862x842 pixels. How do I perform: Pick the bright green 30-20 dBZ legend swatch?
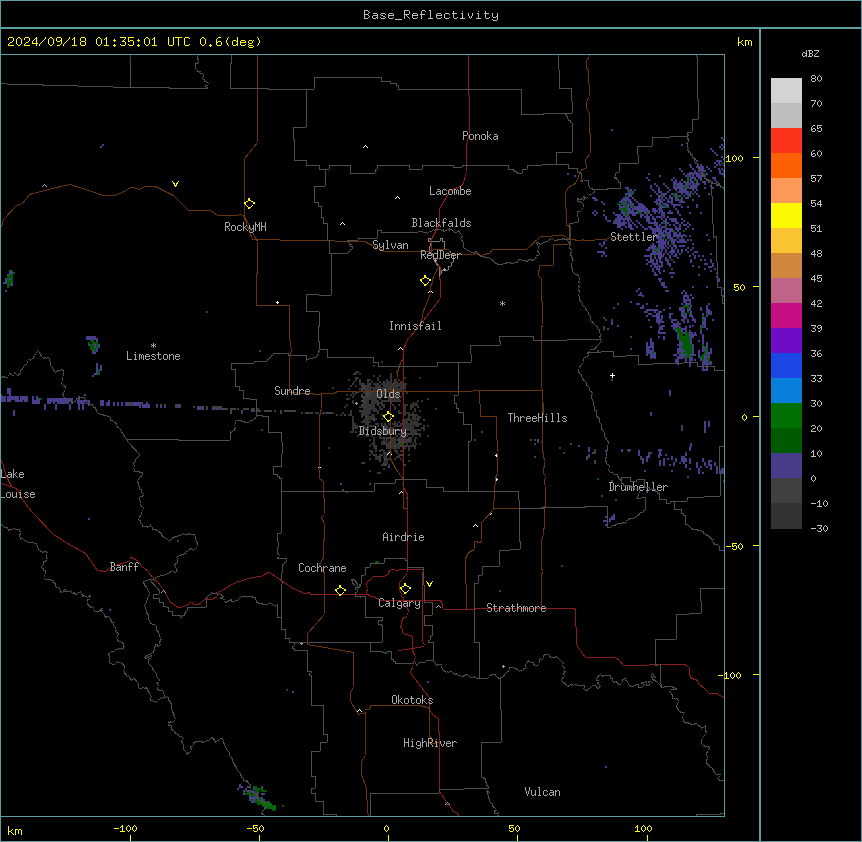(x=786, y=416)
